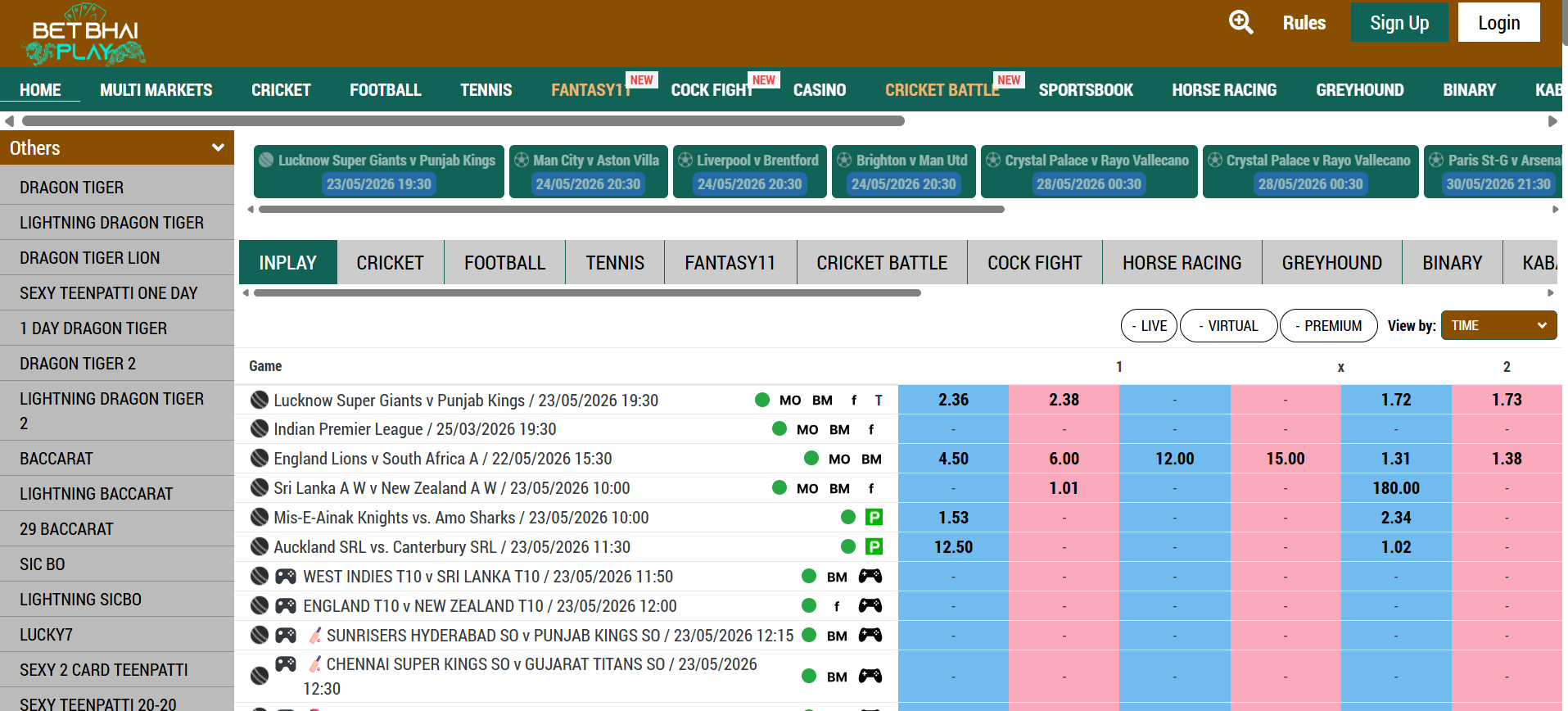Switch to the CRICKET tab in games list
Viewport: 1568px width, 711px height.
coord(390,262)
